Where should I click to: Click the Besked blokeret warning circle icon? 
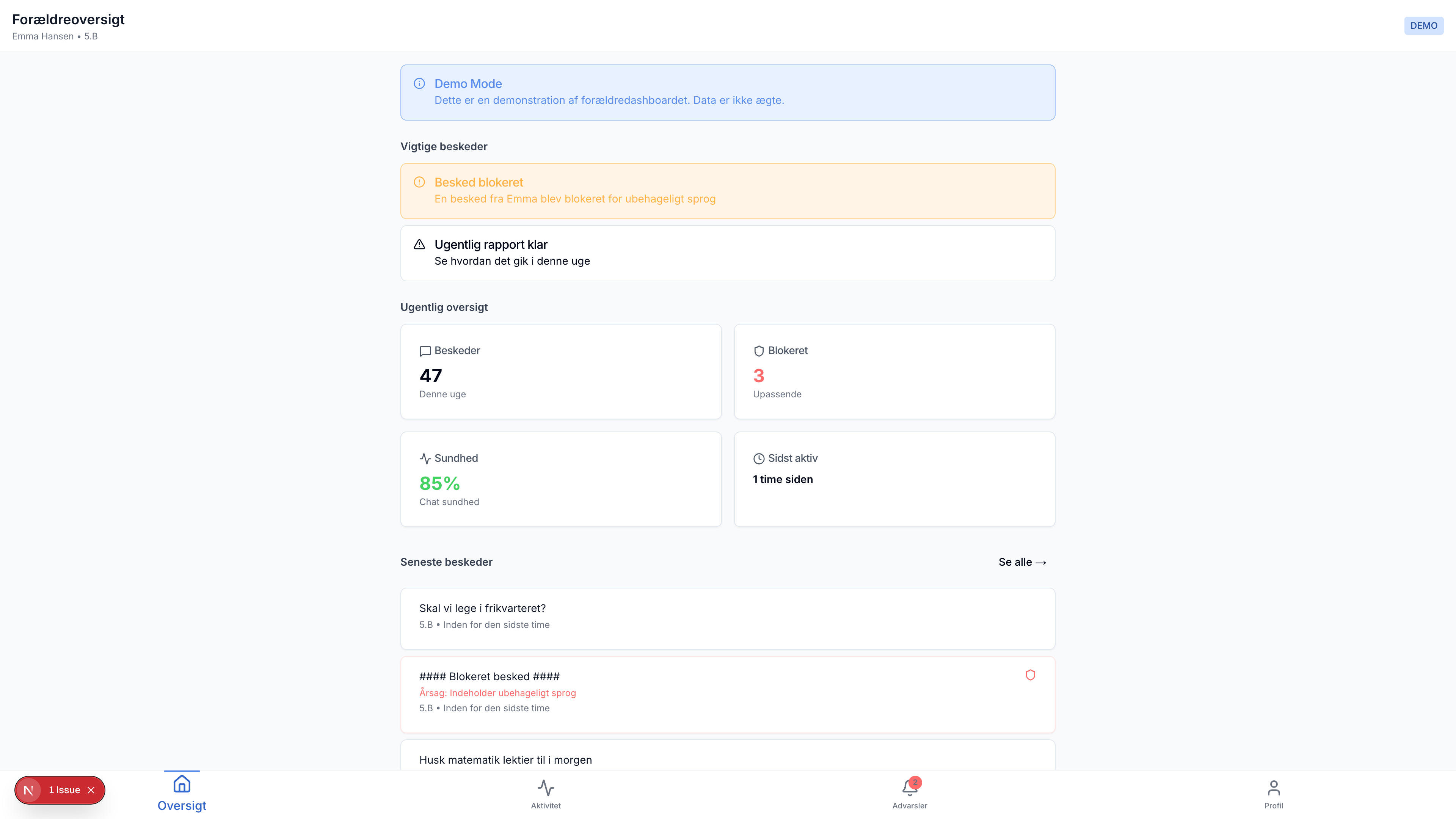(x=419, y=182)
